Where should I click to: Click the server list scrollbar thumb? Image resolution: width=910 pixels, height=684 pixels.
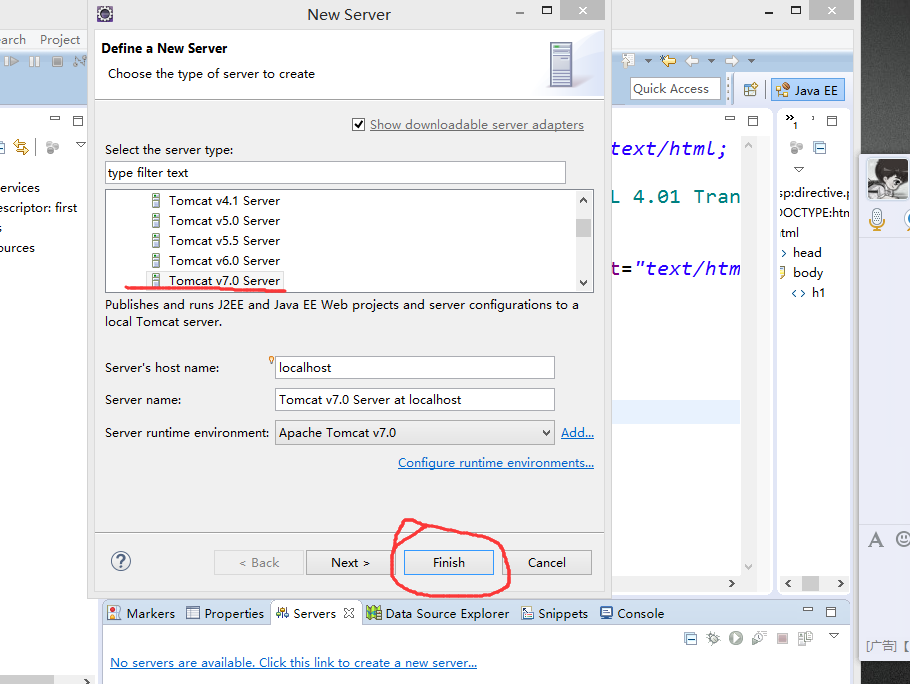click(583, 227)
